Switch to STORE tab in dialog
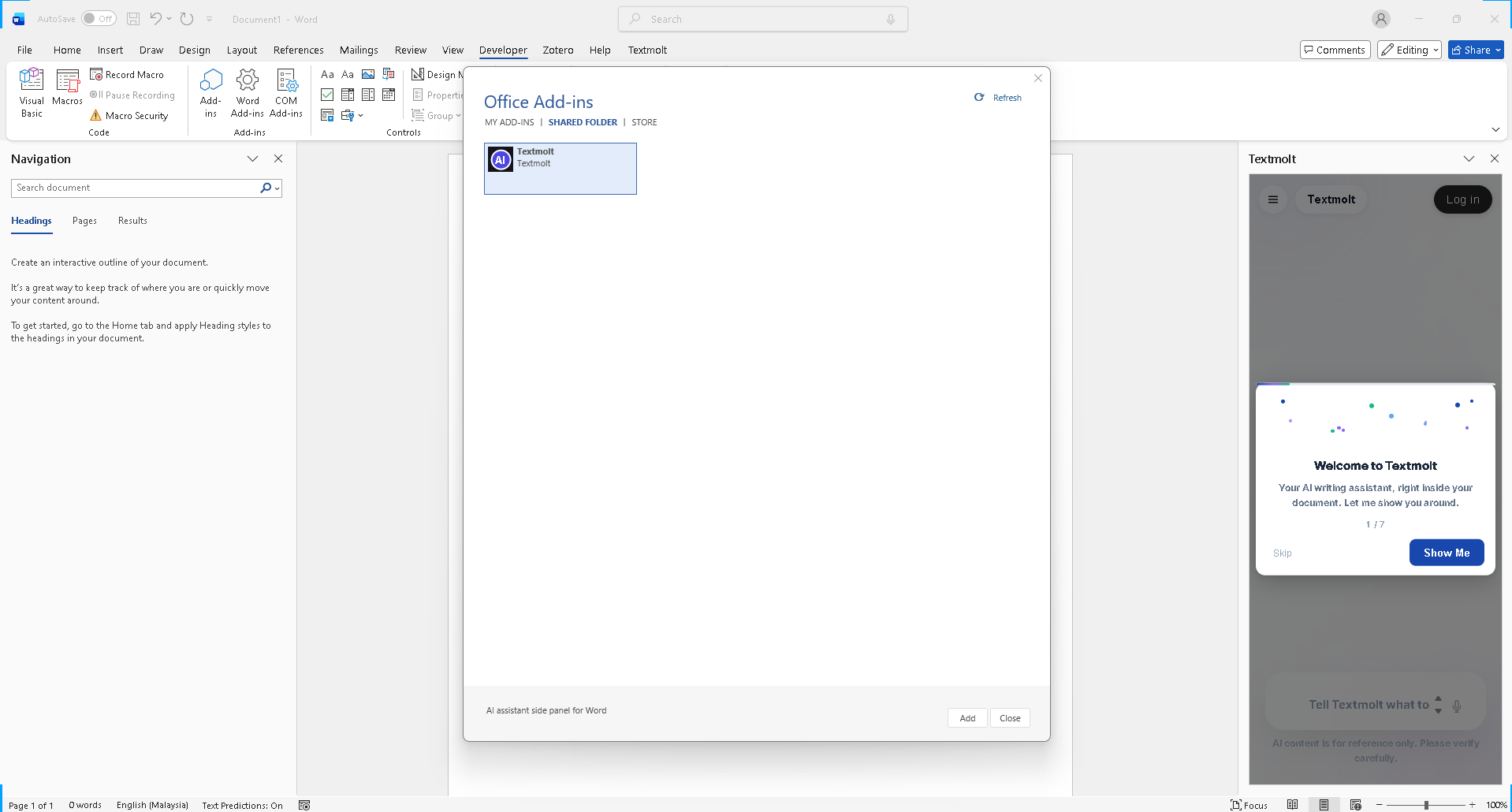 pos(644,122)
